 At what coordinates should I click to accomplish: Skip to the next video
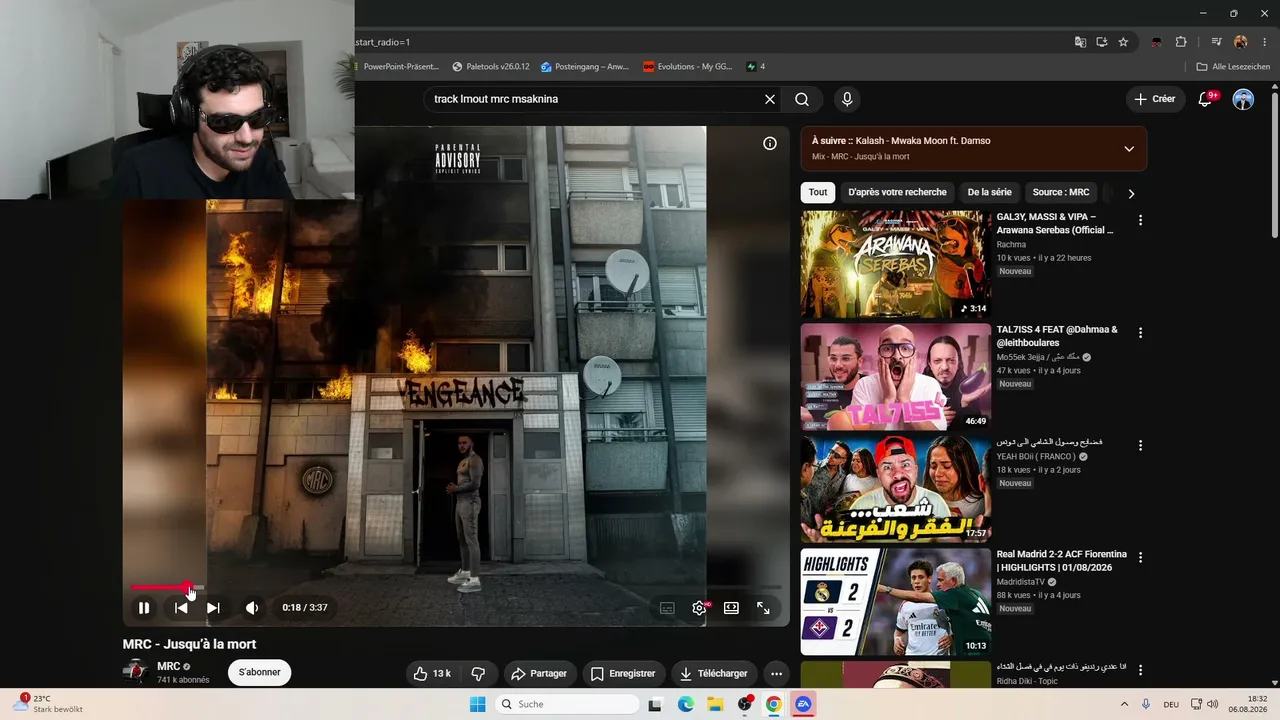tap(213, 607)
